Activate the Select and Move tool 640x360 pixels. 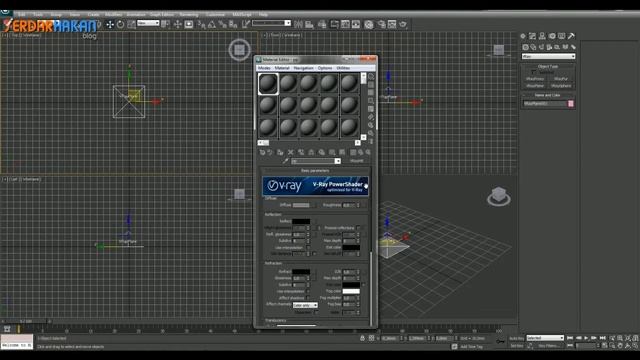coord(110,24)
